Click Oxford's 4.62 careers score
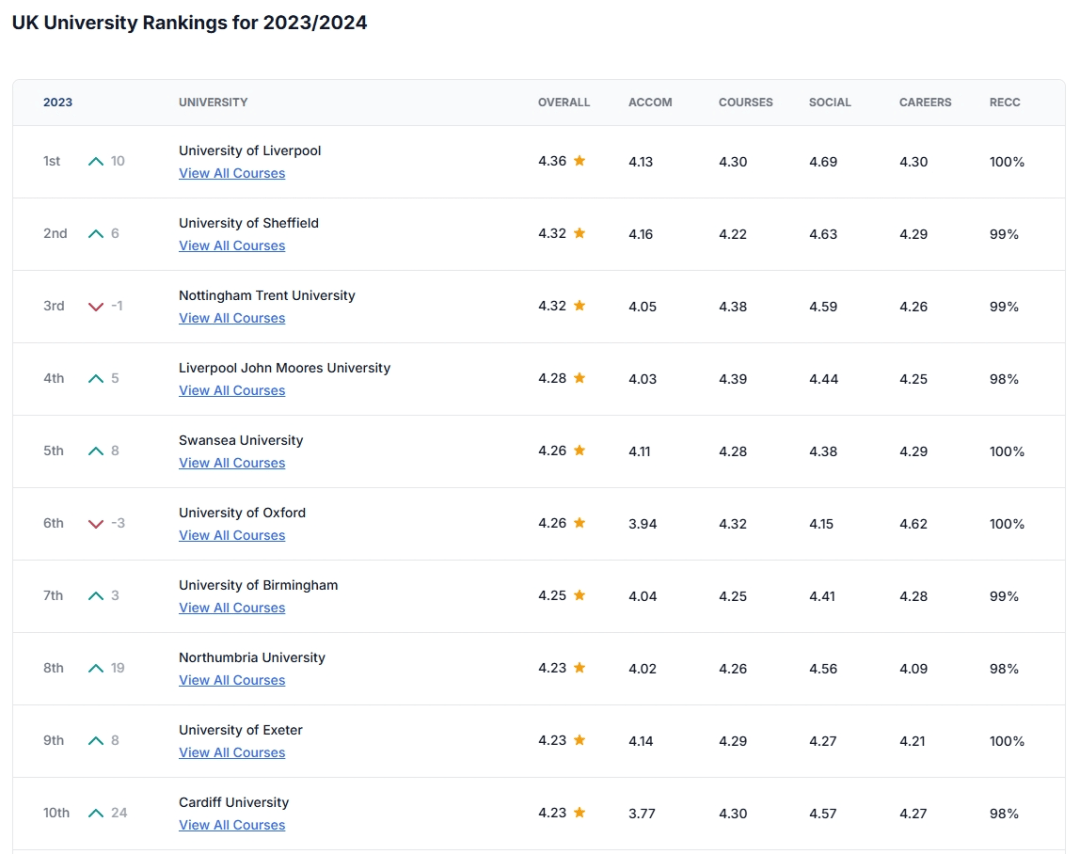1080x854 pixels. tap(913, 523)
